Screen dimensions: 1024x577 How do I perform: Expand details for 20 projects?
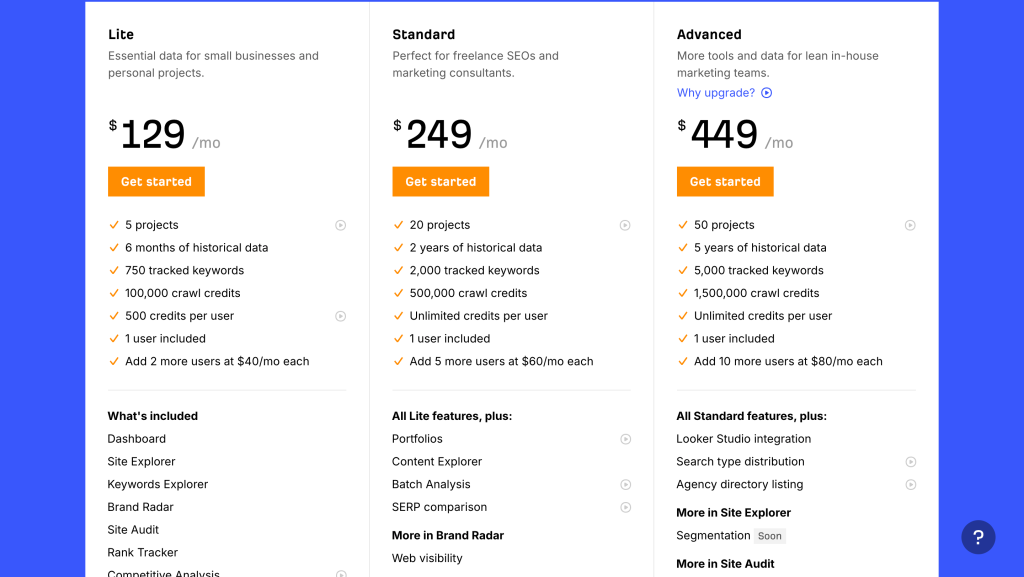click(625, 225)
